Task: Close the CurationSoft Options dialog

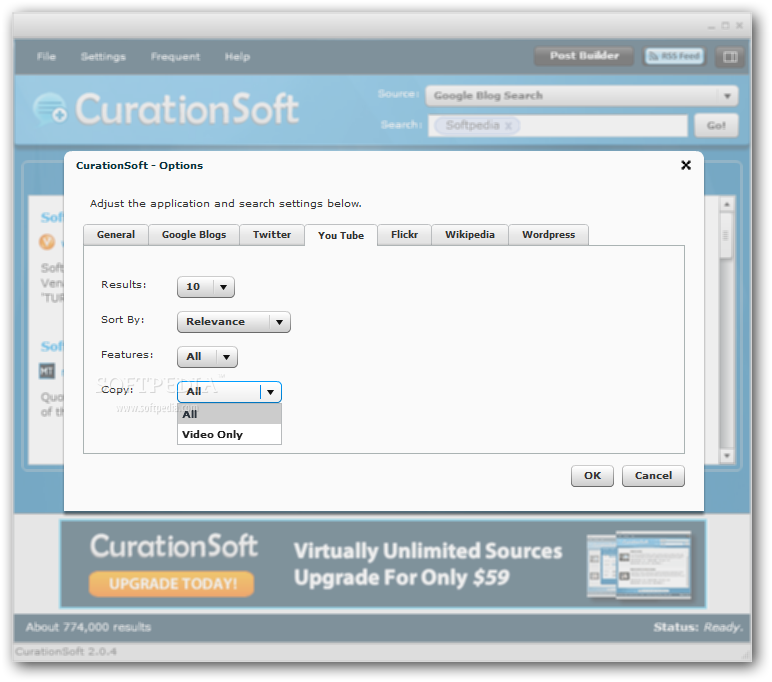Action: point(685,165)
